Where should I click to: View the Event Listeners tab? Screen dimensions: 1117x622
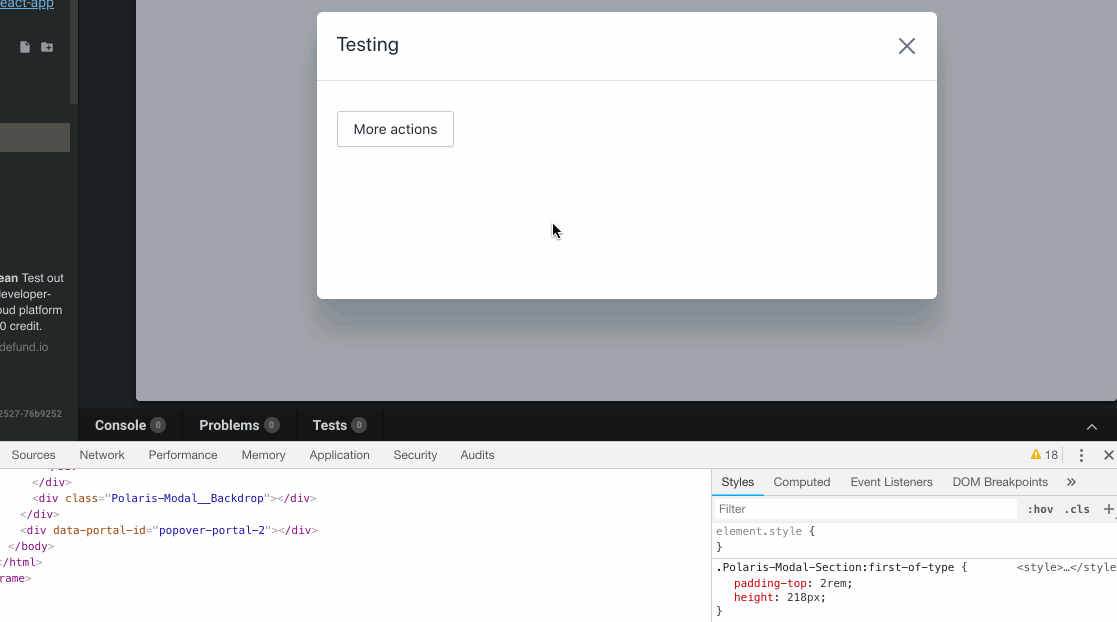pos(891,481)
